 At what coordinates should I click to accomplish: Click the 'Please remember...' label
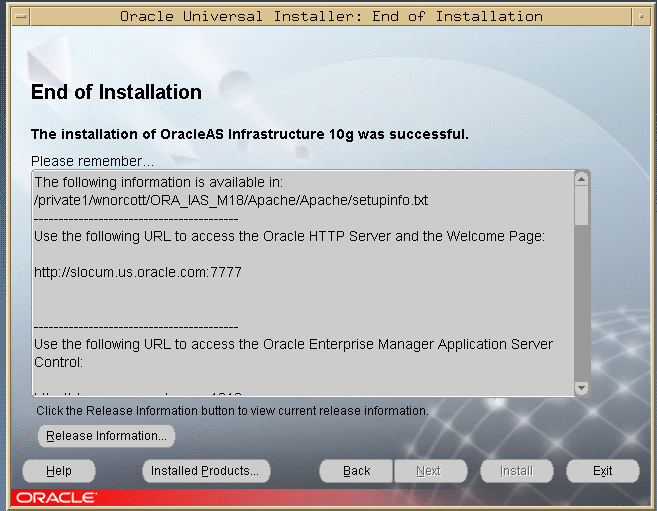click(92, 161)
